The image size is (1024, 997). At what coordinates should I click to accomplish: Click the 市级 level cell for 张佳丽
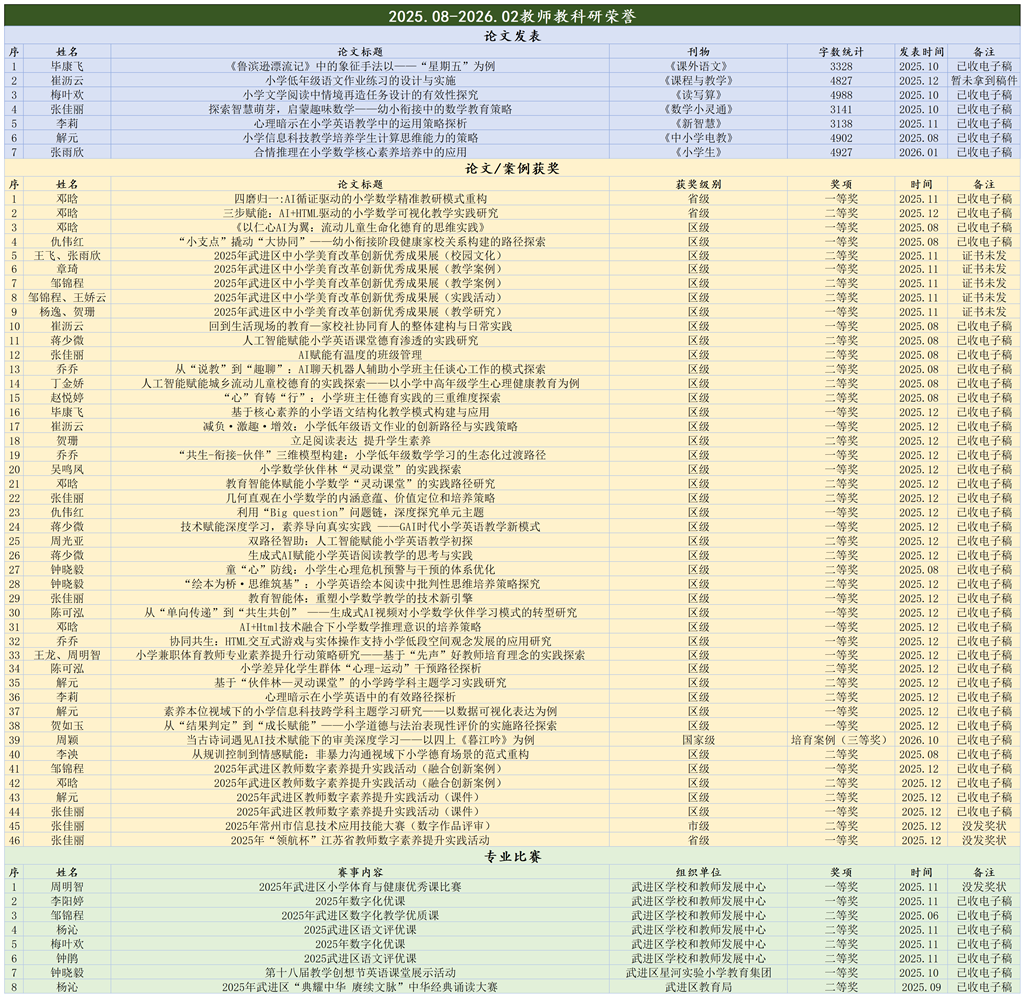click(x=700, y=825)
